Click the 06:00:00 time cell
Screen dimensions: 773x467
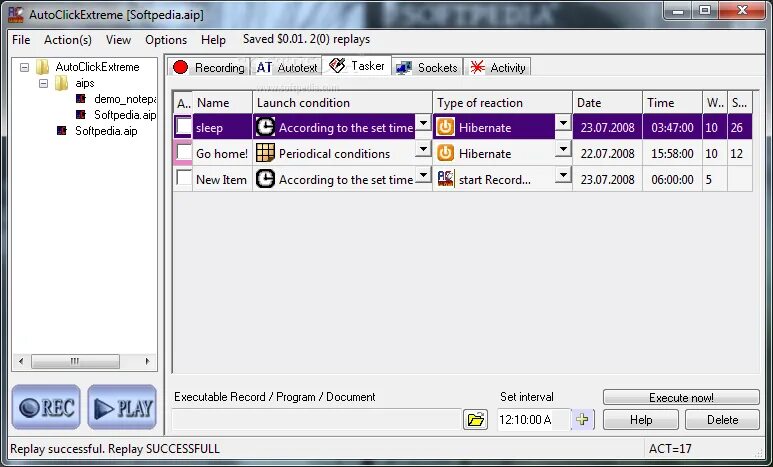(x=672, y=180)
